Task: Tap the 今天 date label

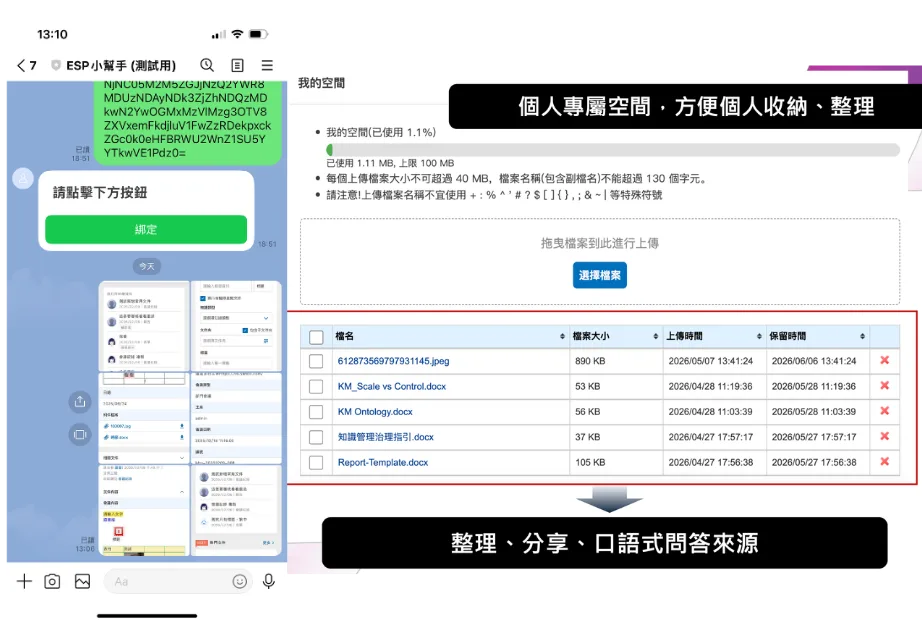Action: (x=146, y=266)
